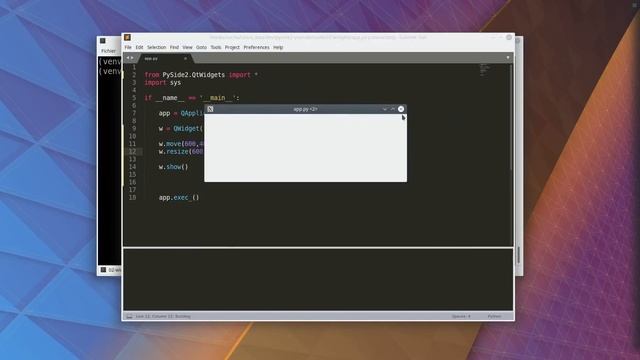Click the w.show() code line

(x=173, y=167)
